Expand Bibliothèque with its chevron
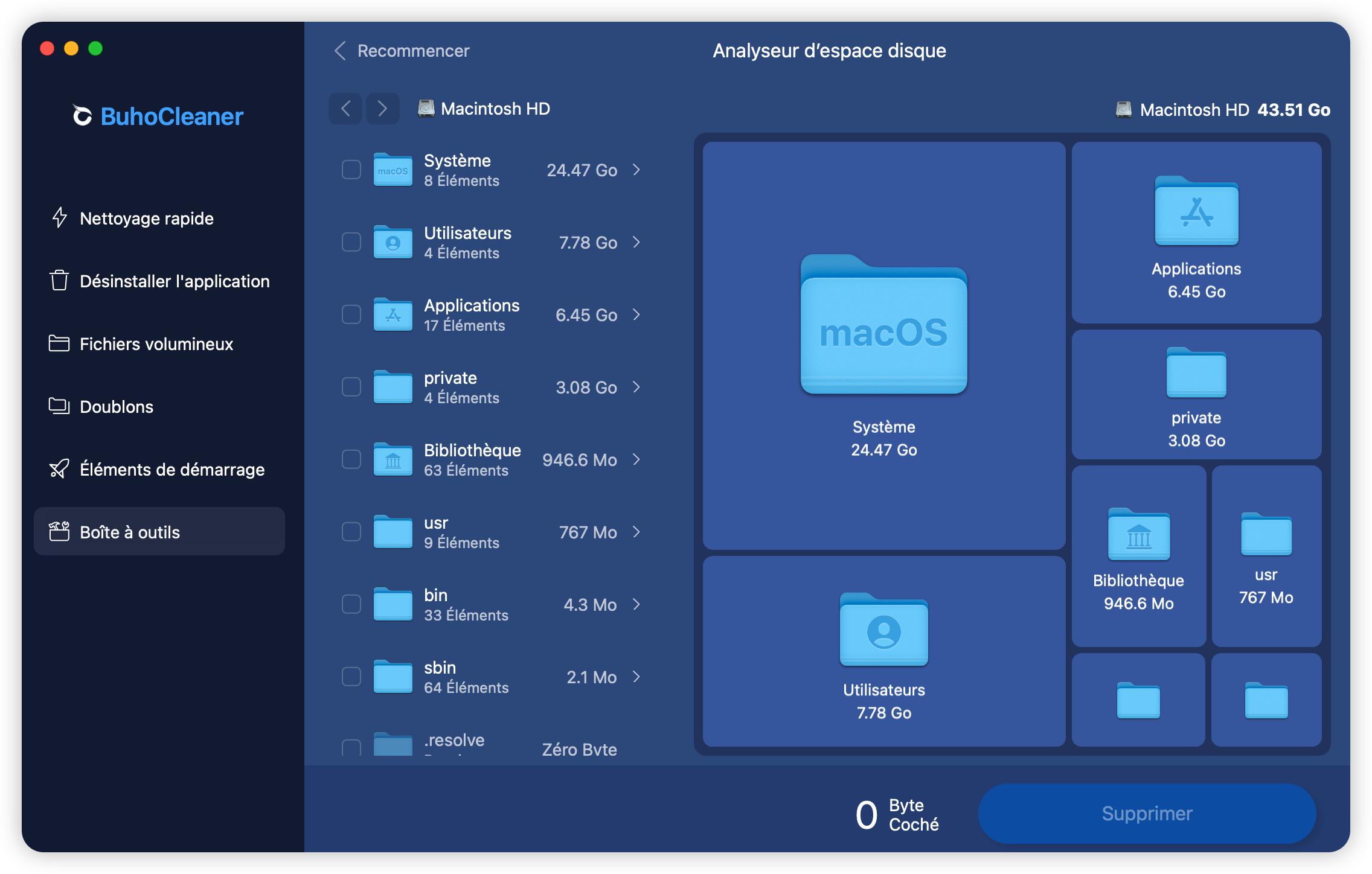Image resolution: width=1372 pixels, height=874 pixels. coord(636,459)
